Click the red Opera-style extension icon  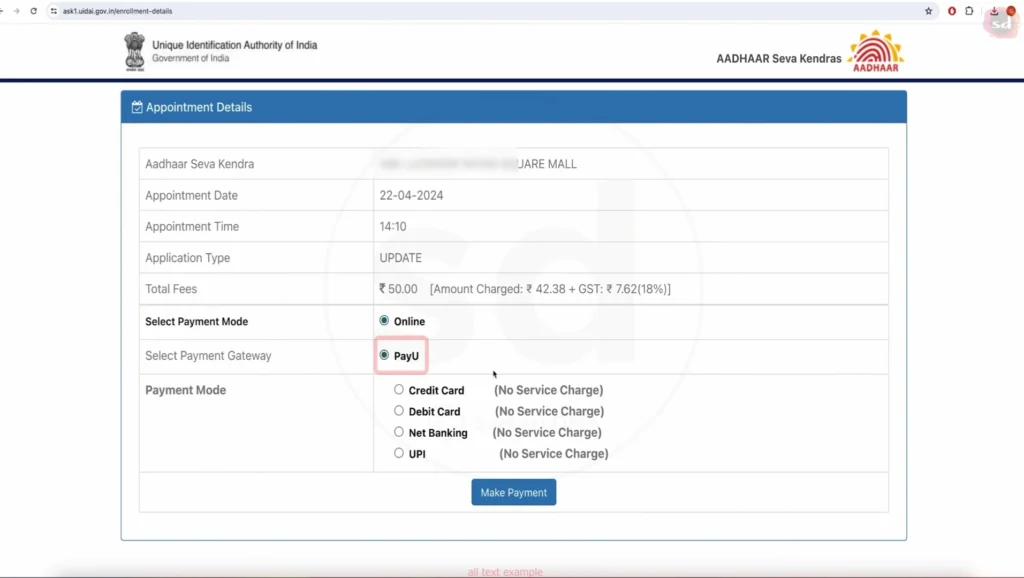(952, 11)
